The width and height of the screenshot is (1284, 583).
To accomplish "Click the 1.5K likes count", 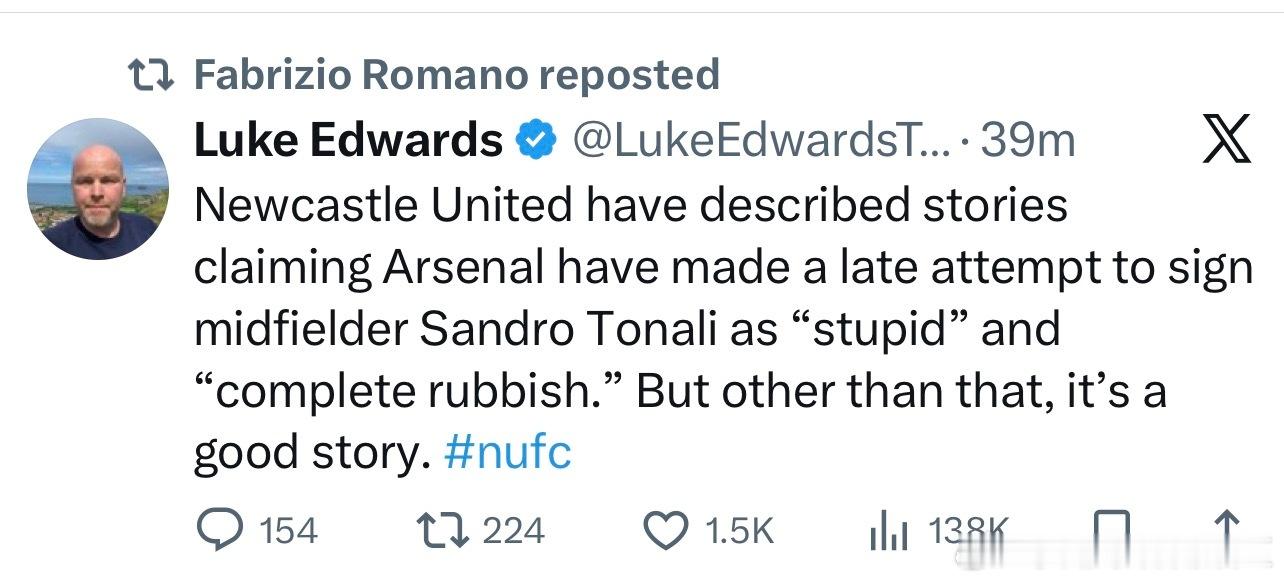I will pyautogui.click(x=739, y=530).
